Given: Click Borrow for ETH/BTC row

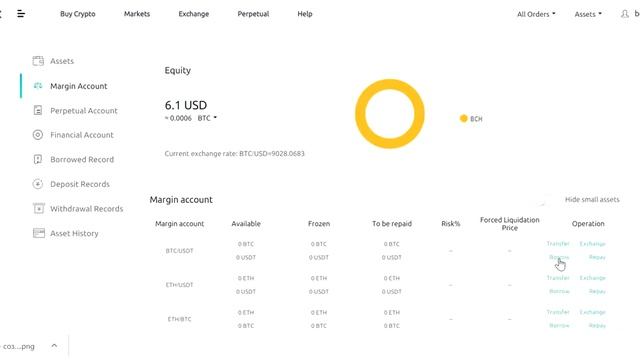Looking at the screenshot, I should [x=559, y=326].
